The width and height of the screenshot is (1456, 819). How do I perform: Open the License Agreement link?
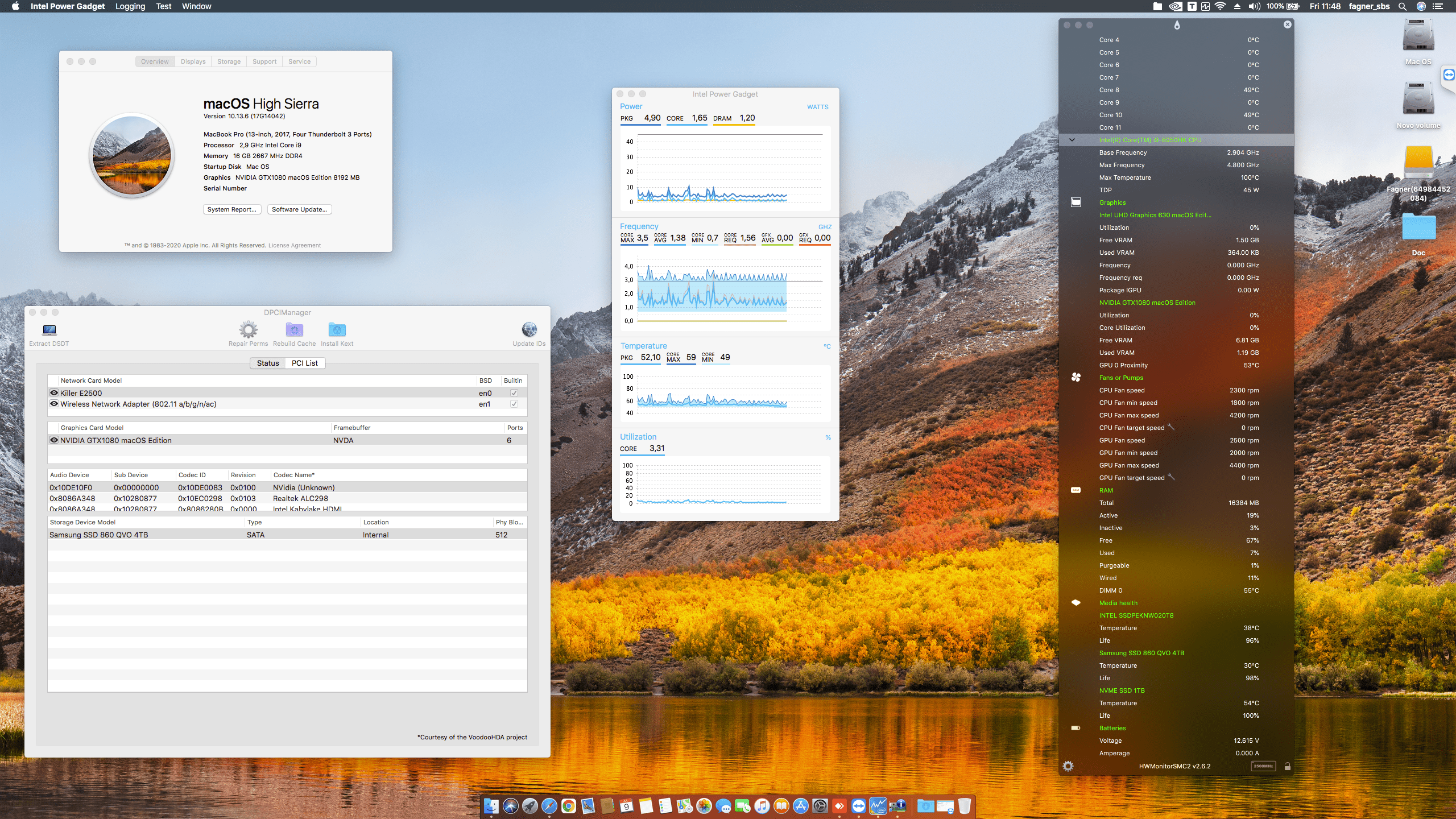[x=295, y=246]
